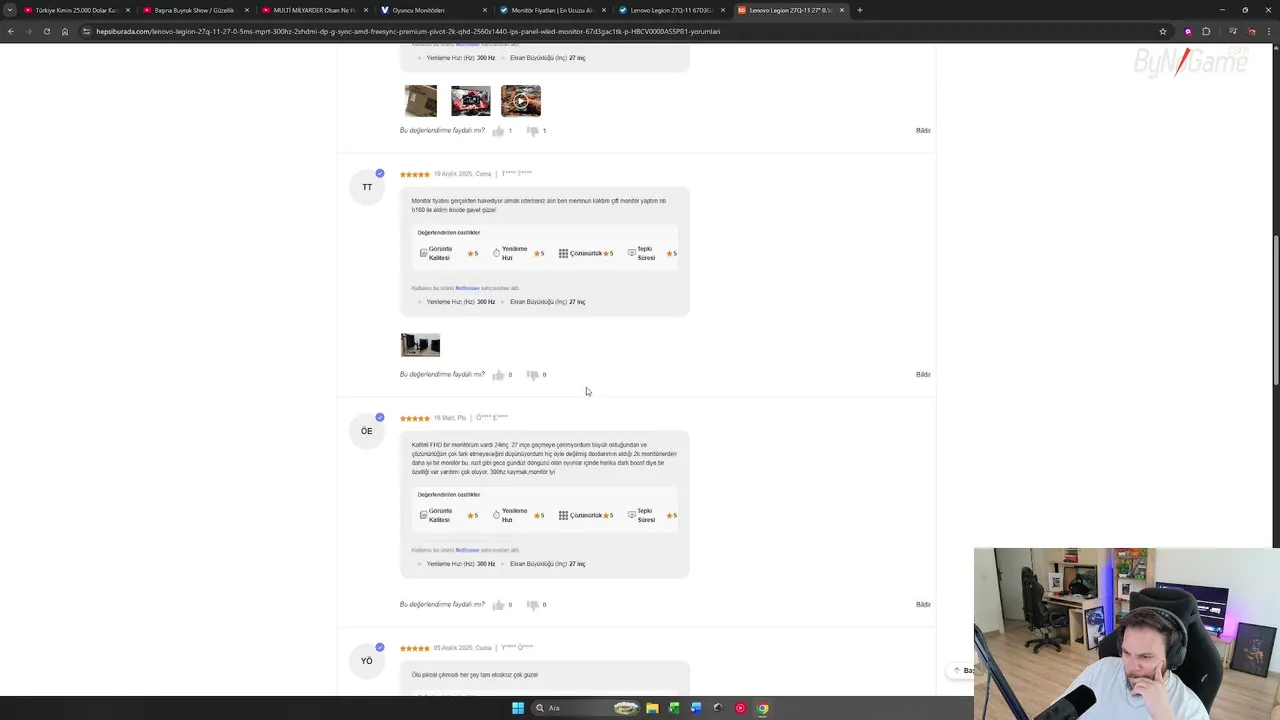Screen dimensions: 1280x720
Task: Click Çözünürlük grid icon in TT review
Action: 563,254
